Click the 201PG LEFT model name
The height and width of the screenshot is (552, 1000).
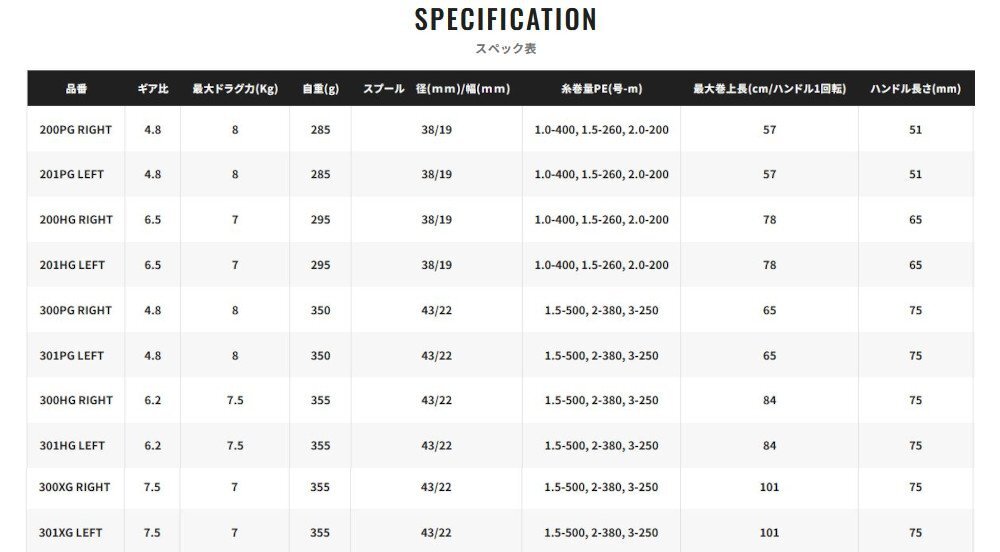tap(72, 175)
